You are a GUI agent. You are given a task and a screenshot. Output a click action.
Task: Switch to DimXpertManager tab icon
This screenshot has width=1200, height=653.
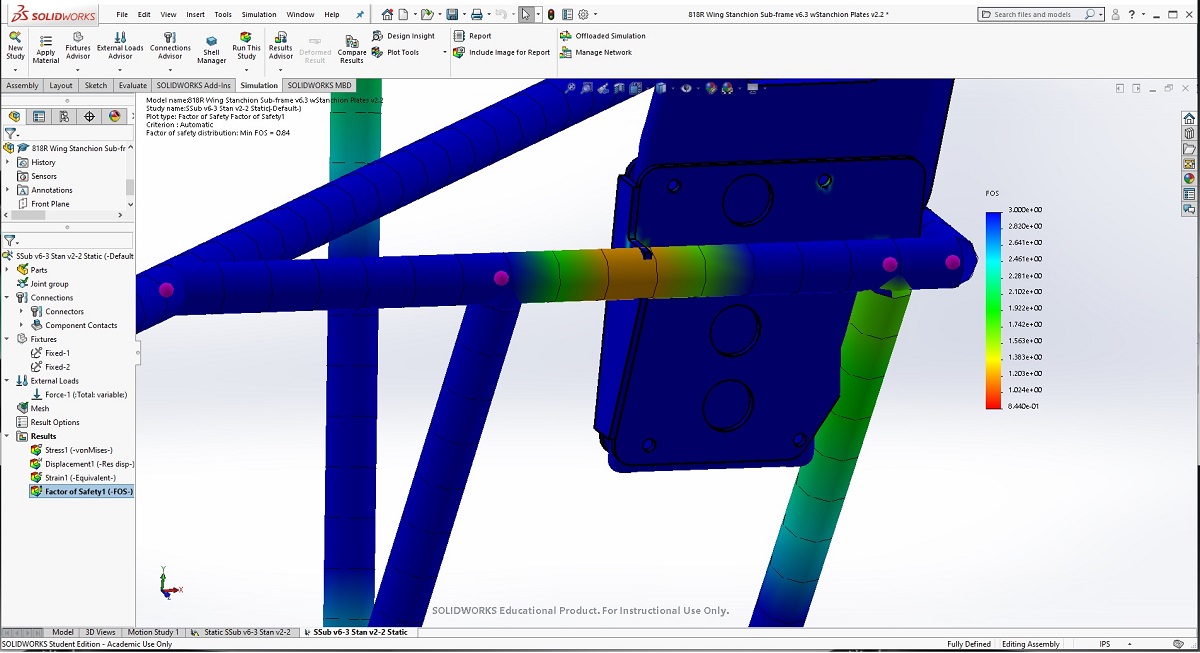[89, 116]
